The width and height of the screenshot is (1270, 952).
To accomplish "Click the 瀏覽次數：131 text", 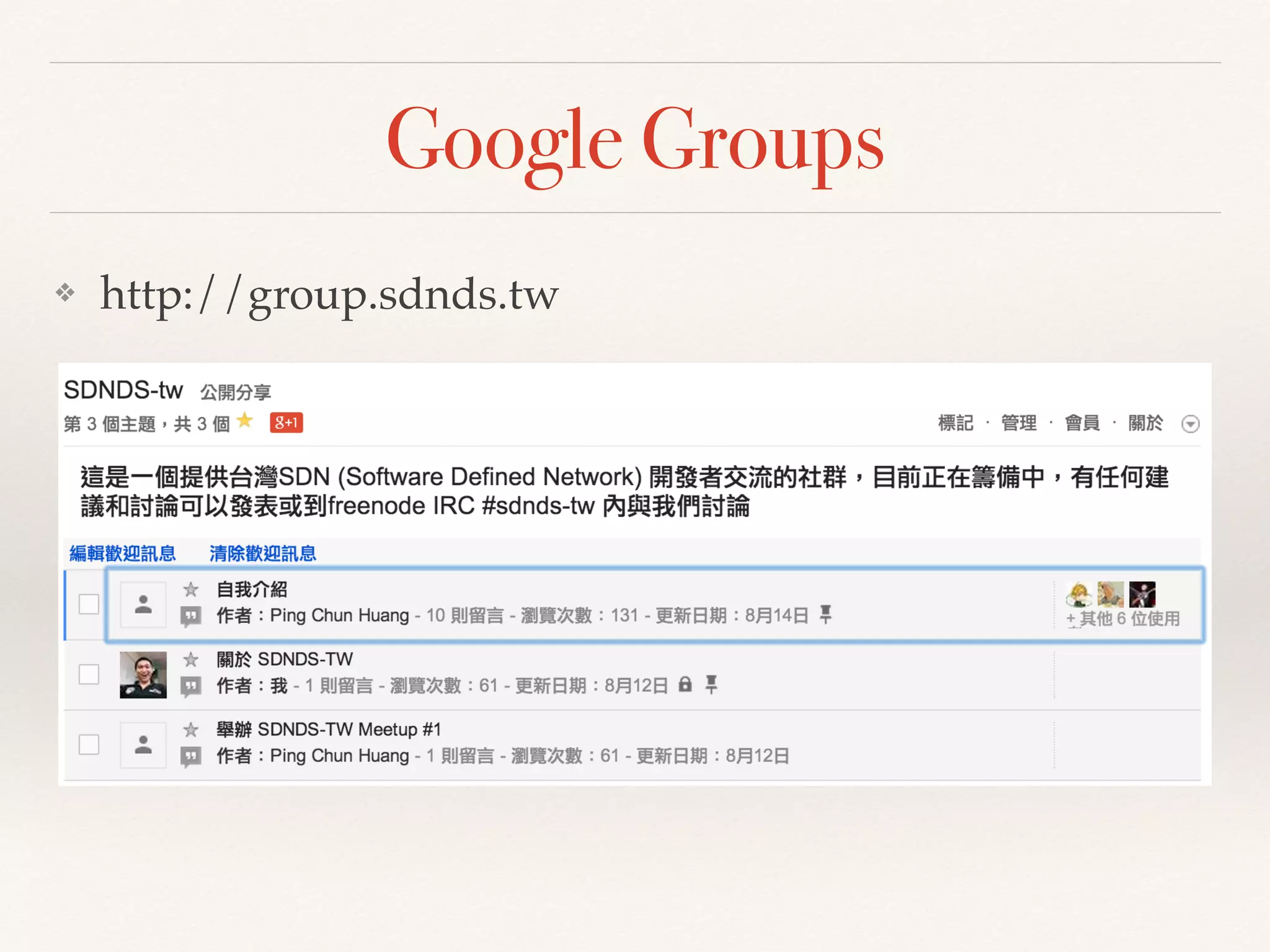I will (x=579, y=615).
